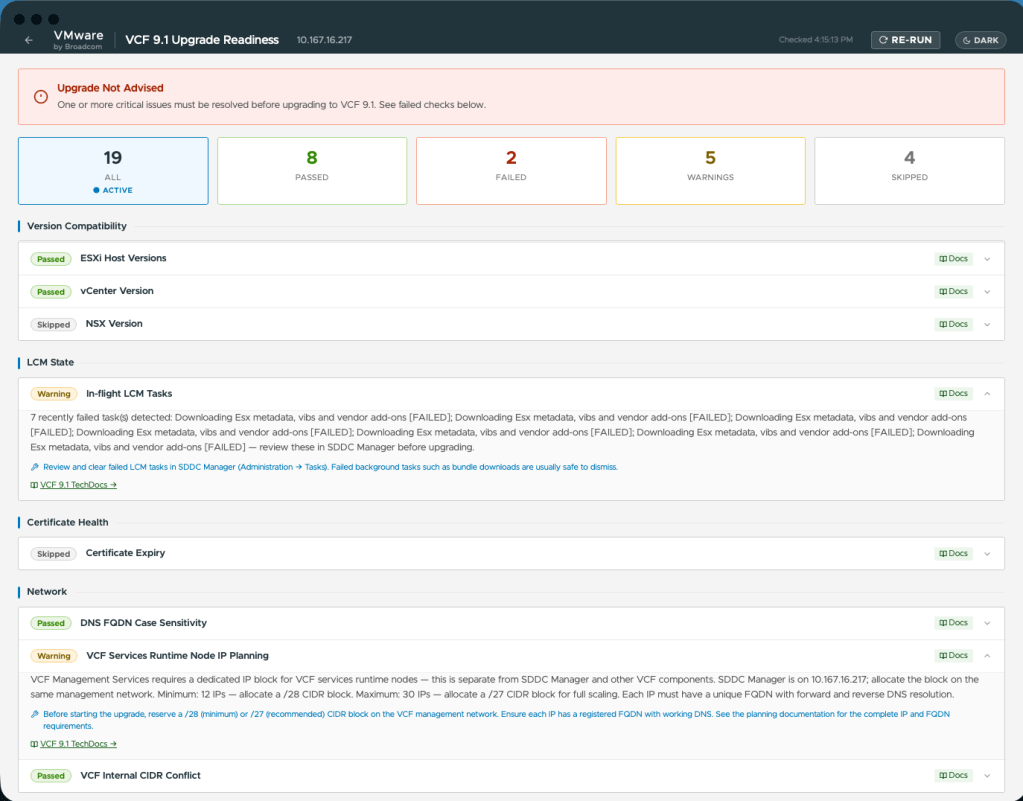
Task: Click the Upgrade Not Advised heading
Action: [110, 88]
